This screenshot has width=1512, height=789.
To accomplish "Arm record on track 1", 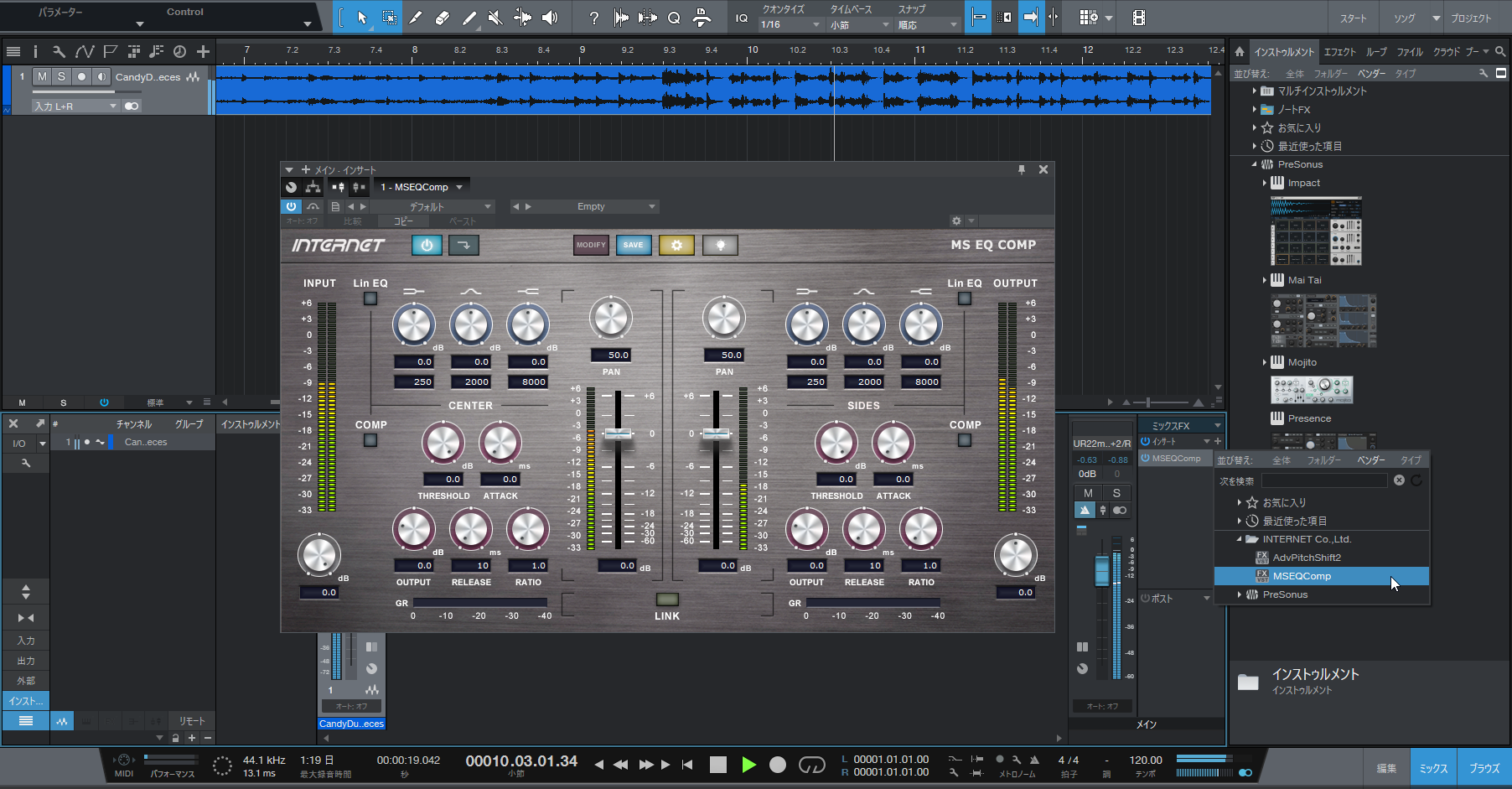I will pyautogui.click(x=81, y=77).
